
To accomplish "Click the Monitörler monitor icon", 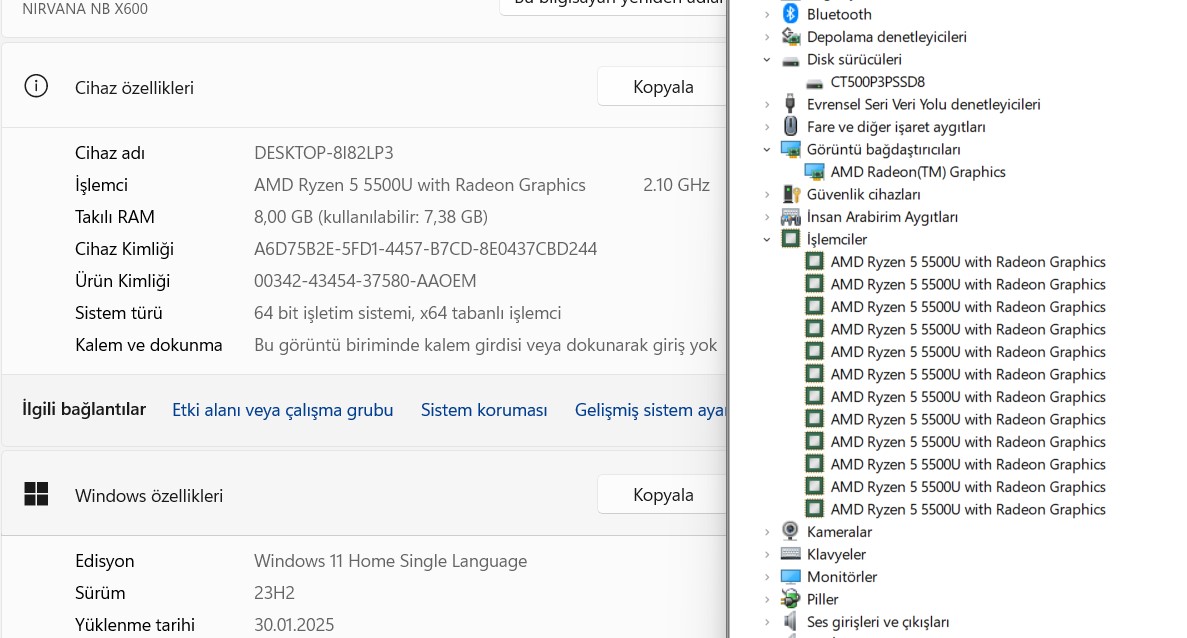I will 790,577.
